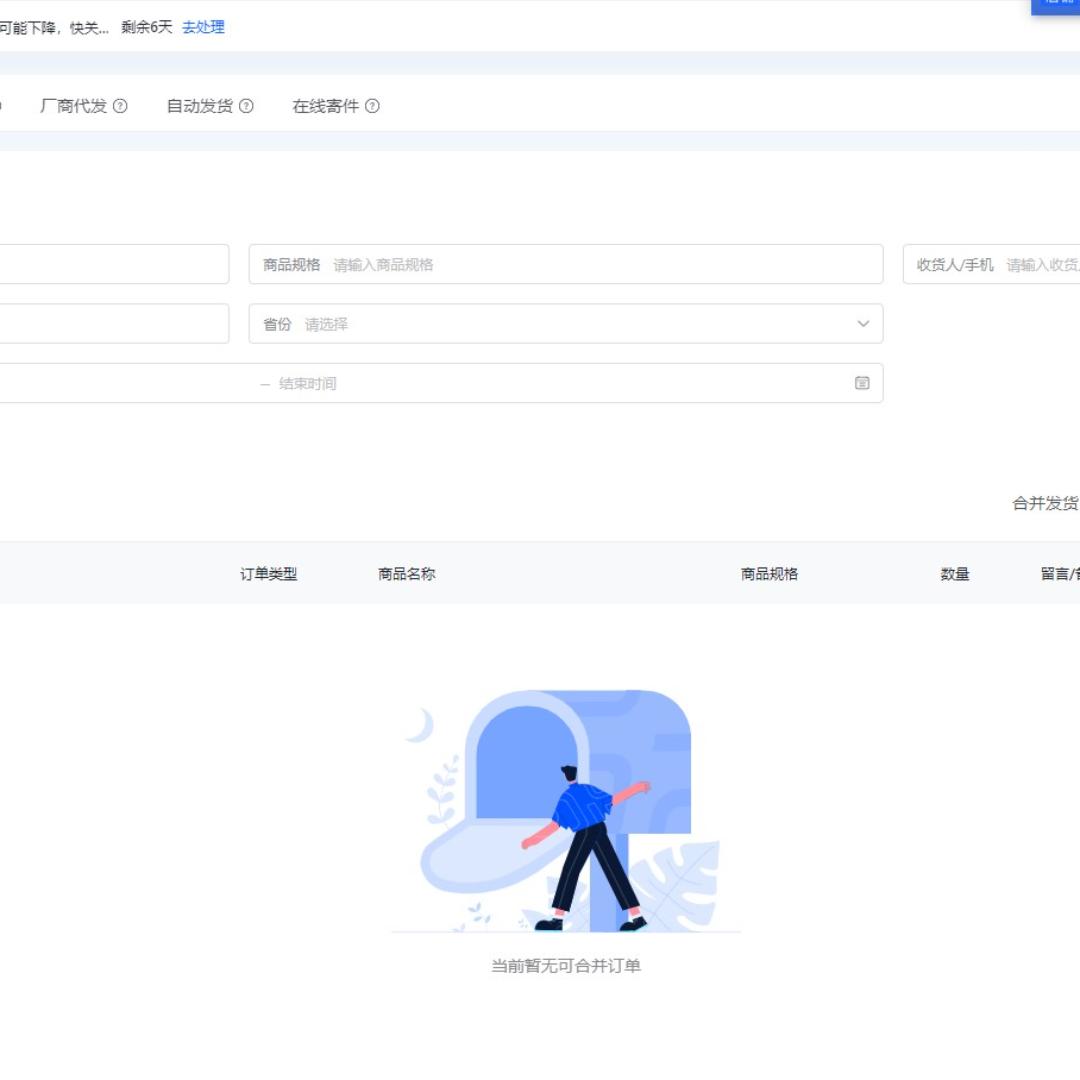Focus the 商品规格 input field

pos(600,265)
